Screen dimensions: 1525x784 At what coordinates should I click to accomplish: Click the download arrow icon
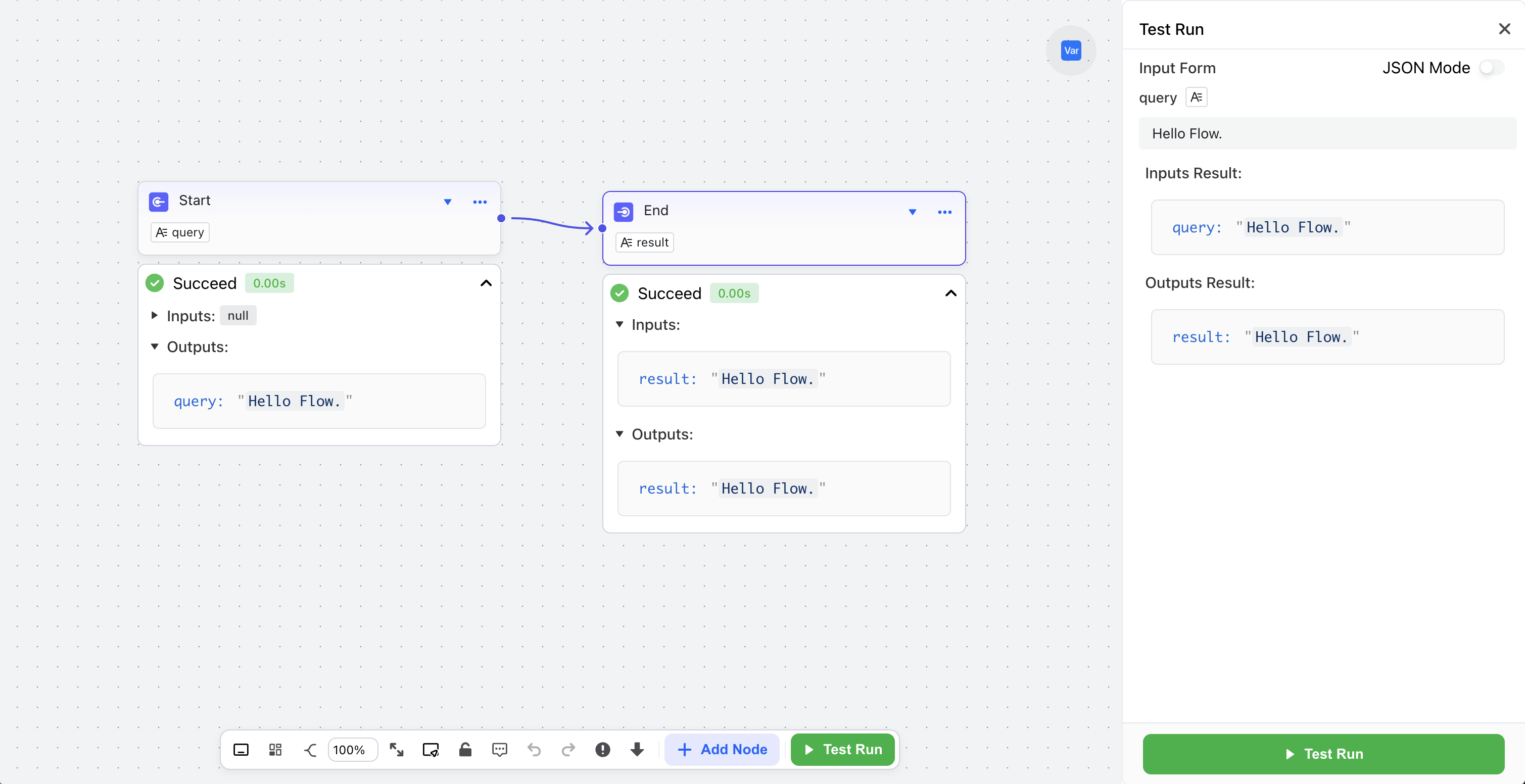(636, 750)
